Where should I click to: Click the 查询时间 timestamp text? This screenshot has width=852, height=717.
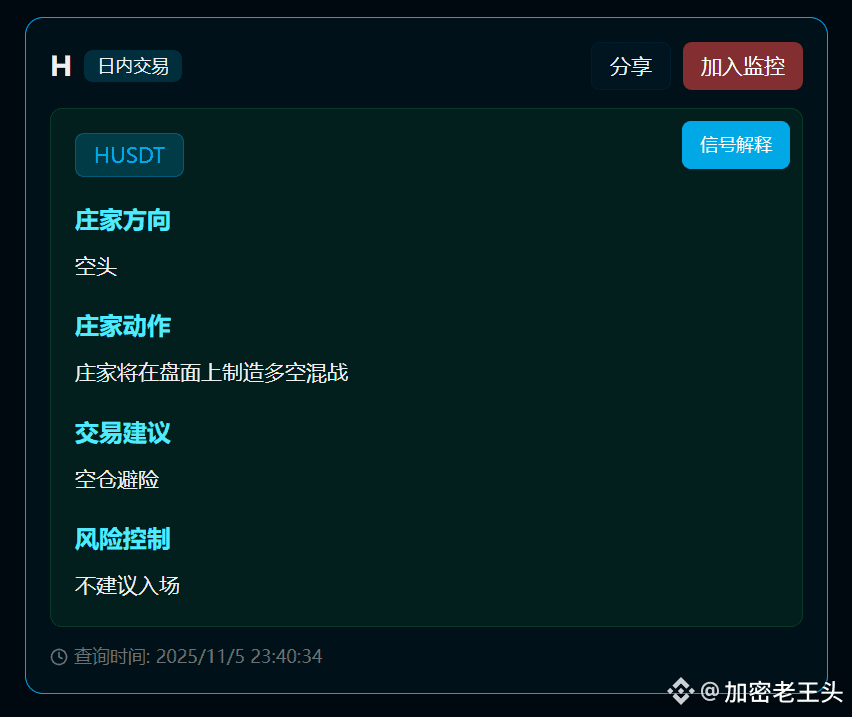[198, 657]
